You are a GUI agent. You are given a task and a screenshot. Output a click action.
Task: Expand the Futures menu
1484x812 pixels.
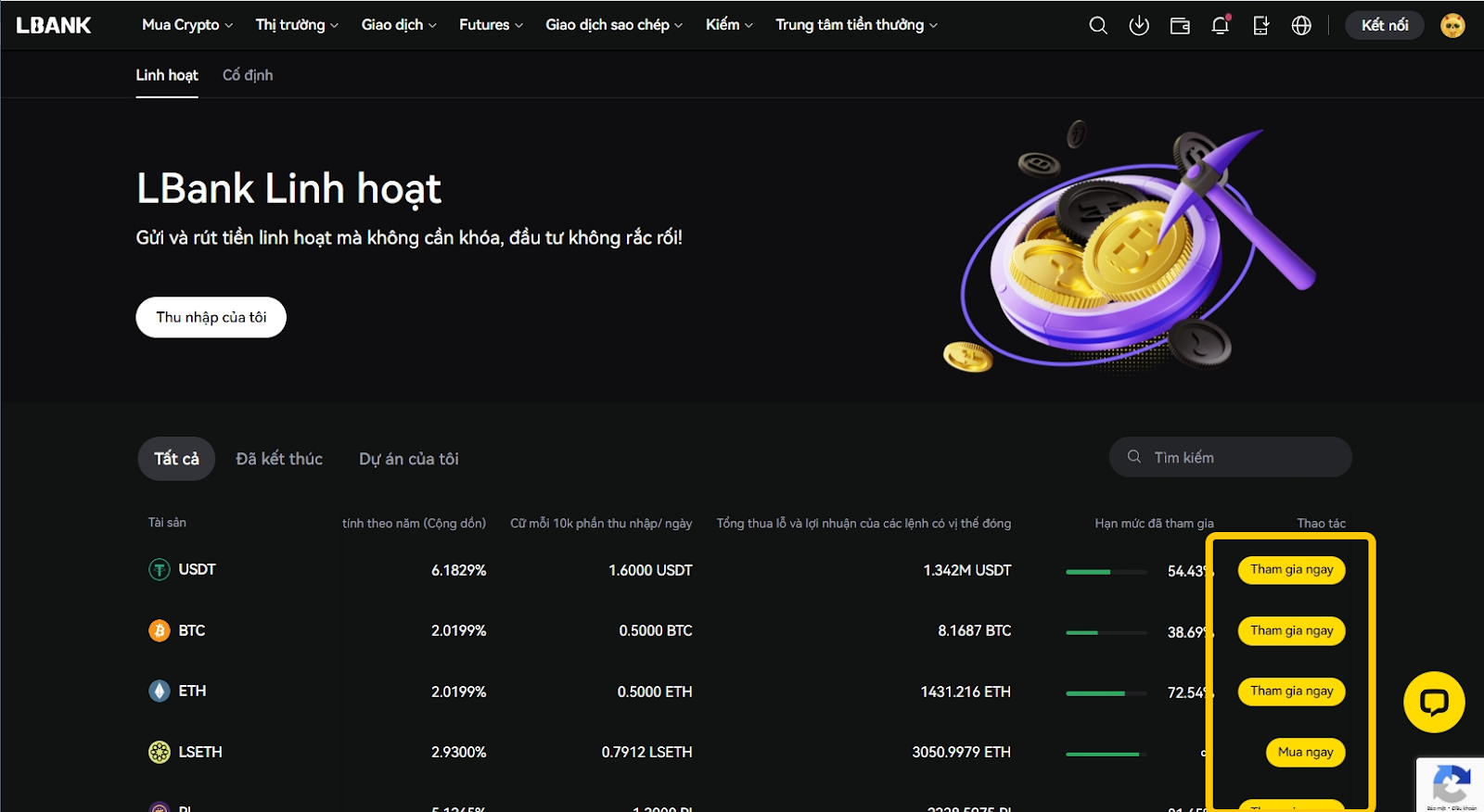491,25
